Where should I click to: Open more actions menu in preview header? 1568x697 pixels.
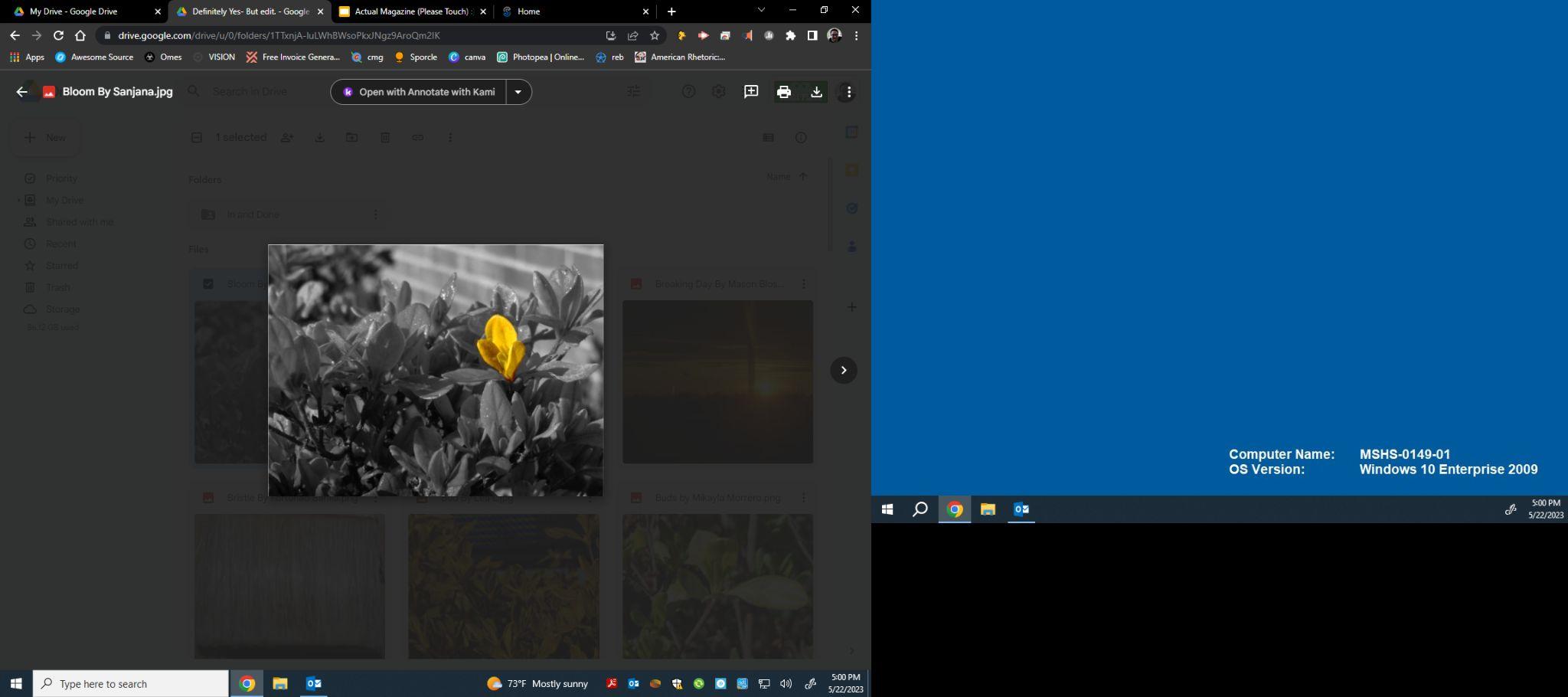[848, 92]
